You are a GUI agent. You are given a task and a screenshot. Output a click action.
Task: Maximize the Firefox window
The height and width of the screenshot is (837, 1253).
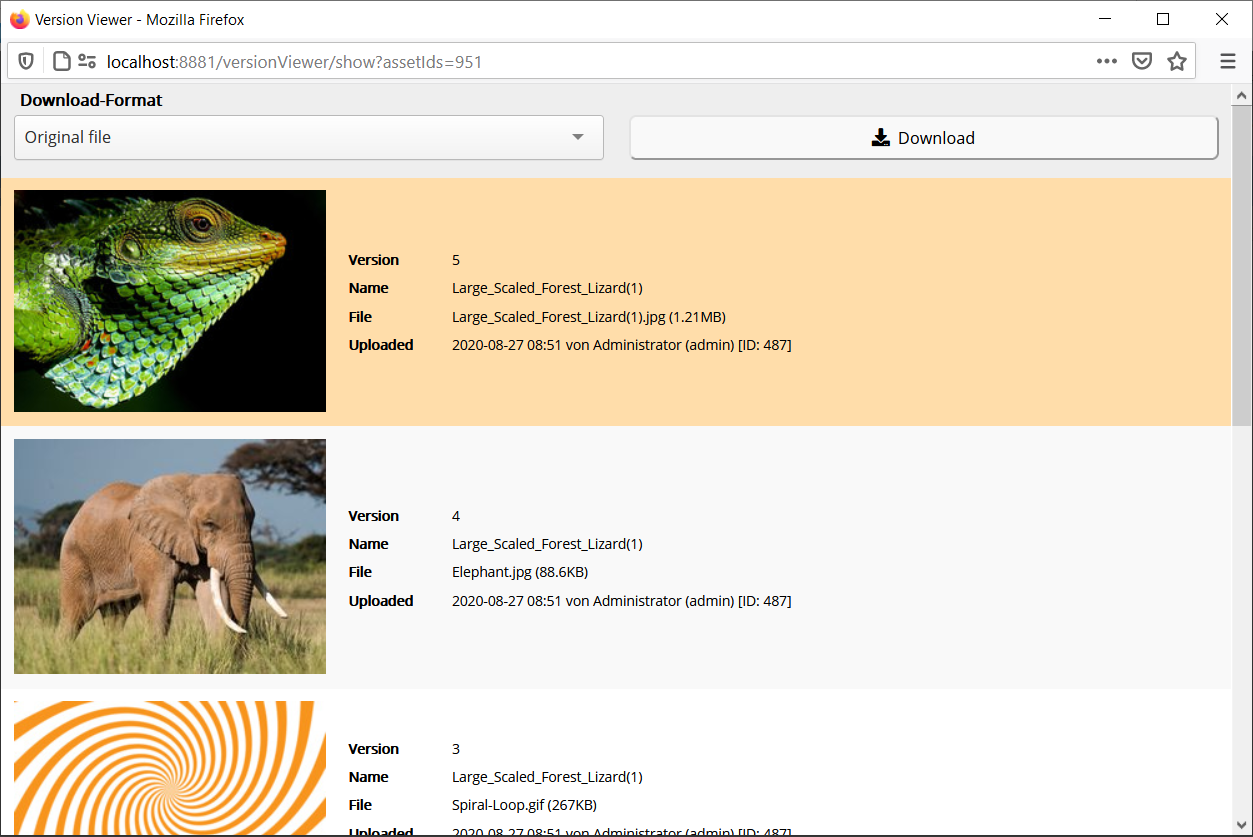point(1163,19)
